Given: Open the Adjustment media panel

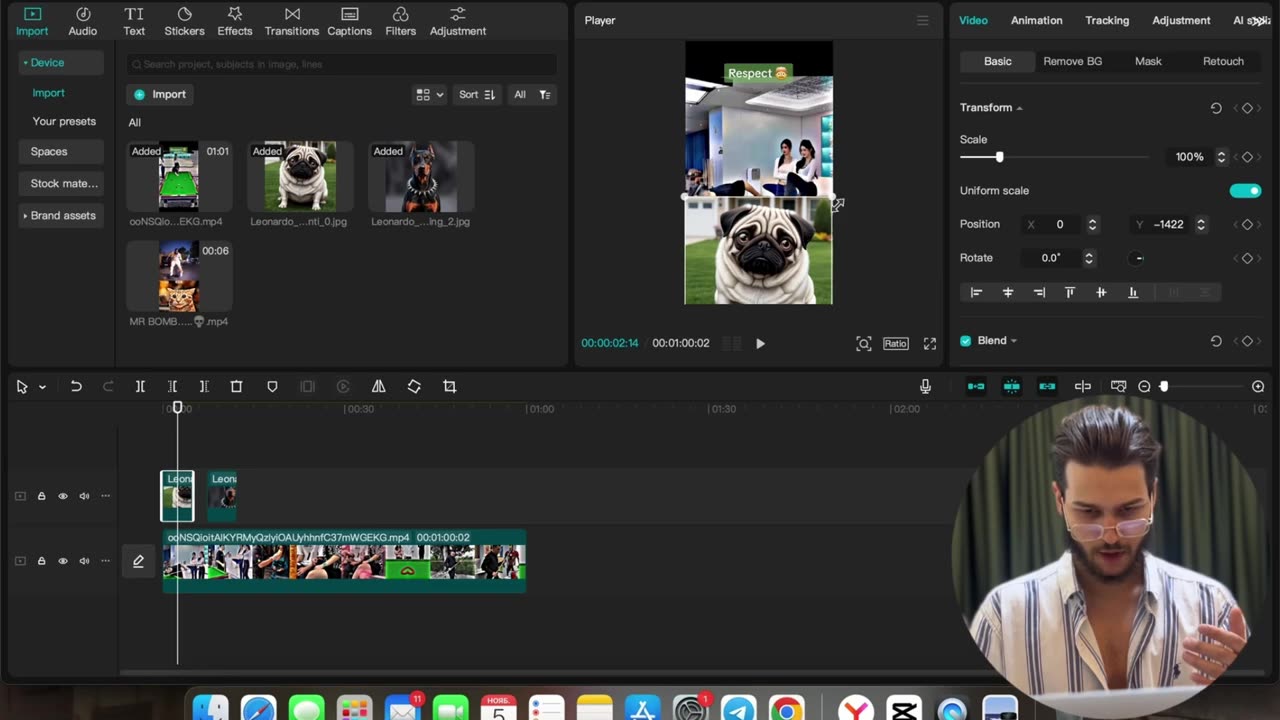Looking at the screenshot, I should 458,21.
